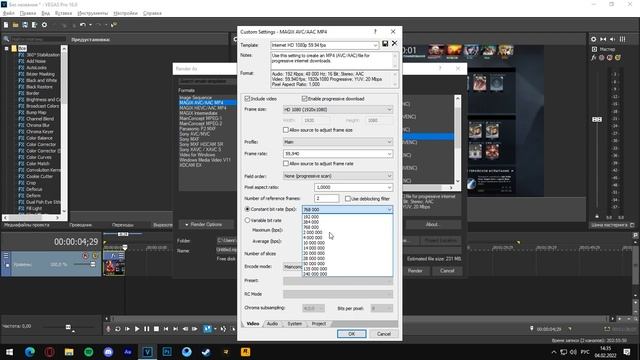Uncheck the Include video checkbox
The image size is (640, 360).
247,99
